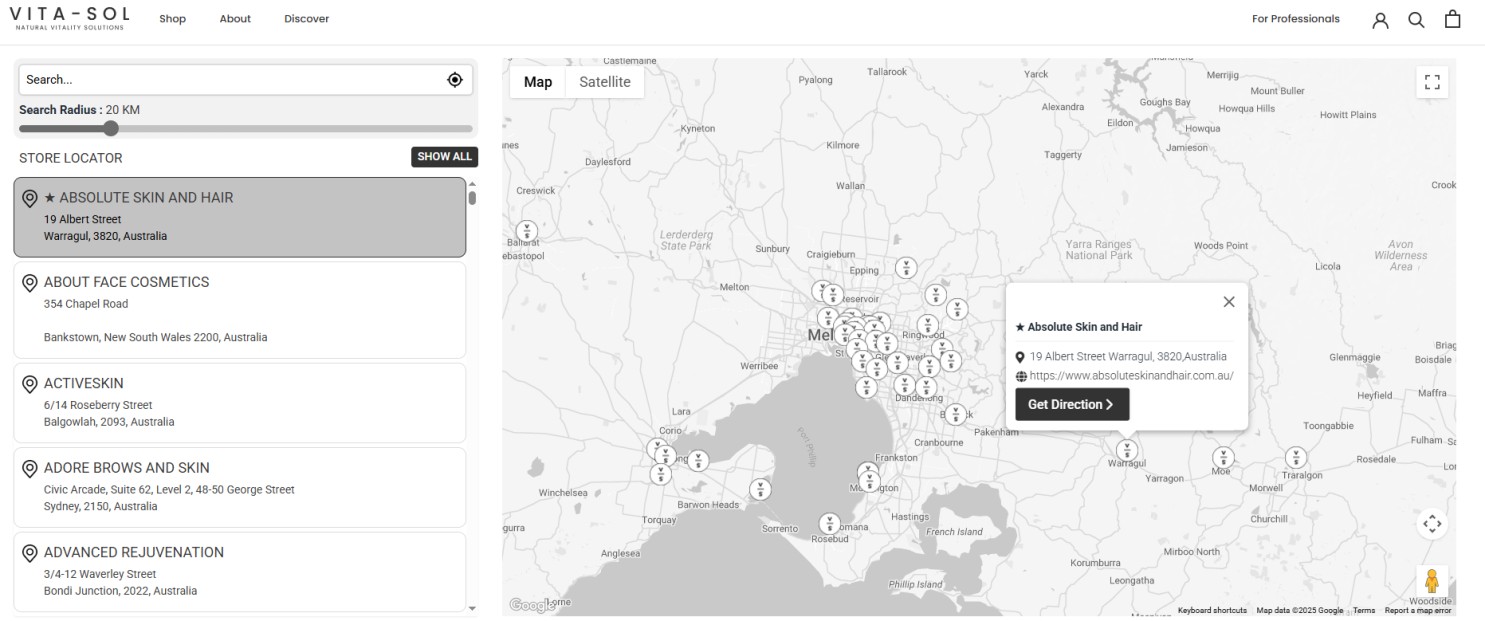Viewport: 1485px width, 621px height.
Task: Switch to Satellite view
Action: (604, 82)
